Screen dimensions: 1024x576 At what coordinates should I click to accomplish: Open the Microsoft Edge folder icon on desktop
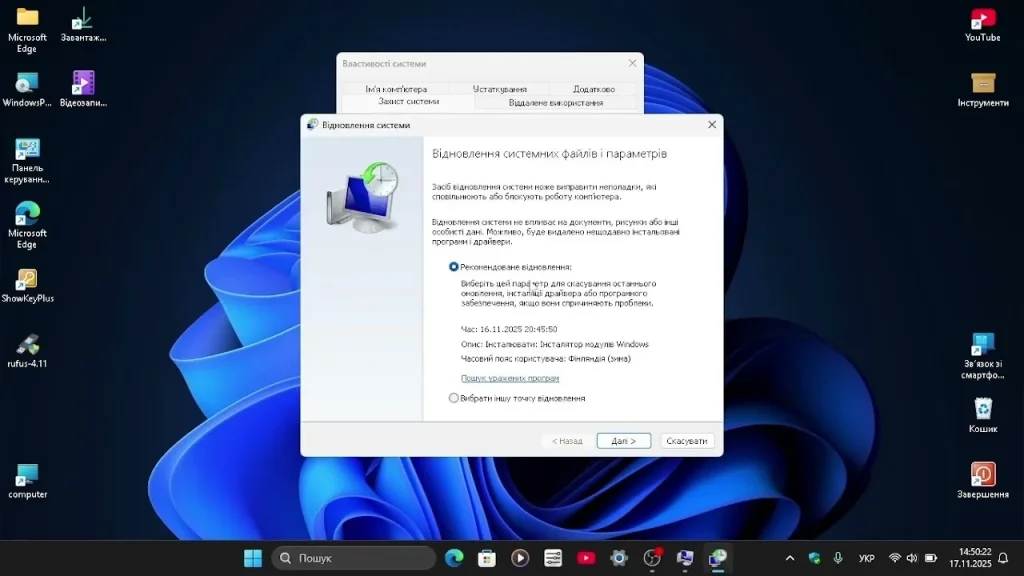[27, 30]
